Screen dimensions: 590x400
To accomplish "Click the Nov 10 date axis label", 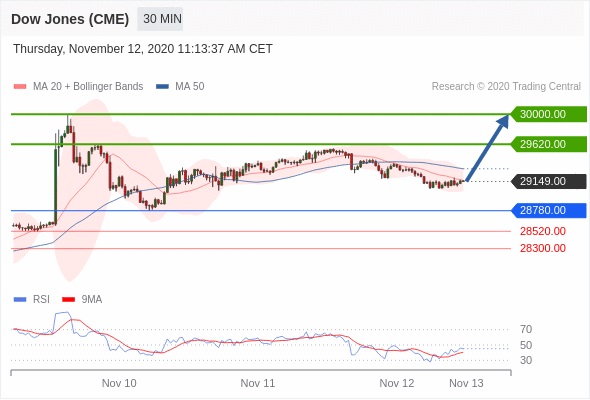I will (119, 383).
